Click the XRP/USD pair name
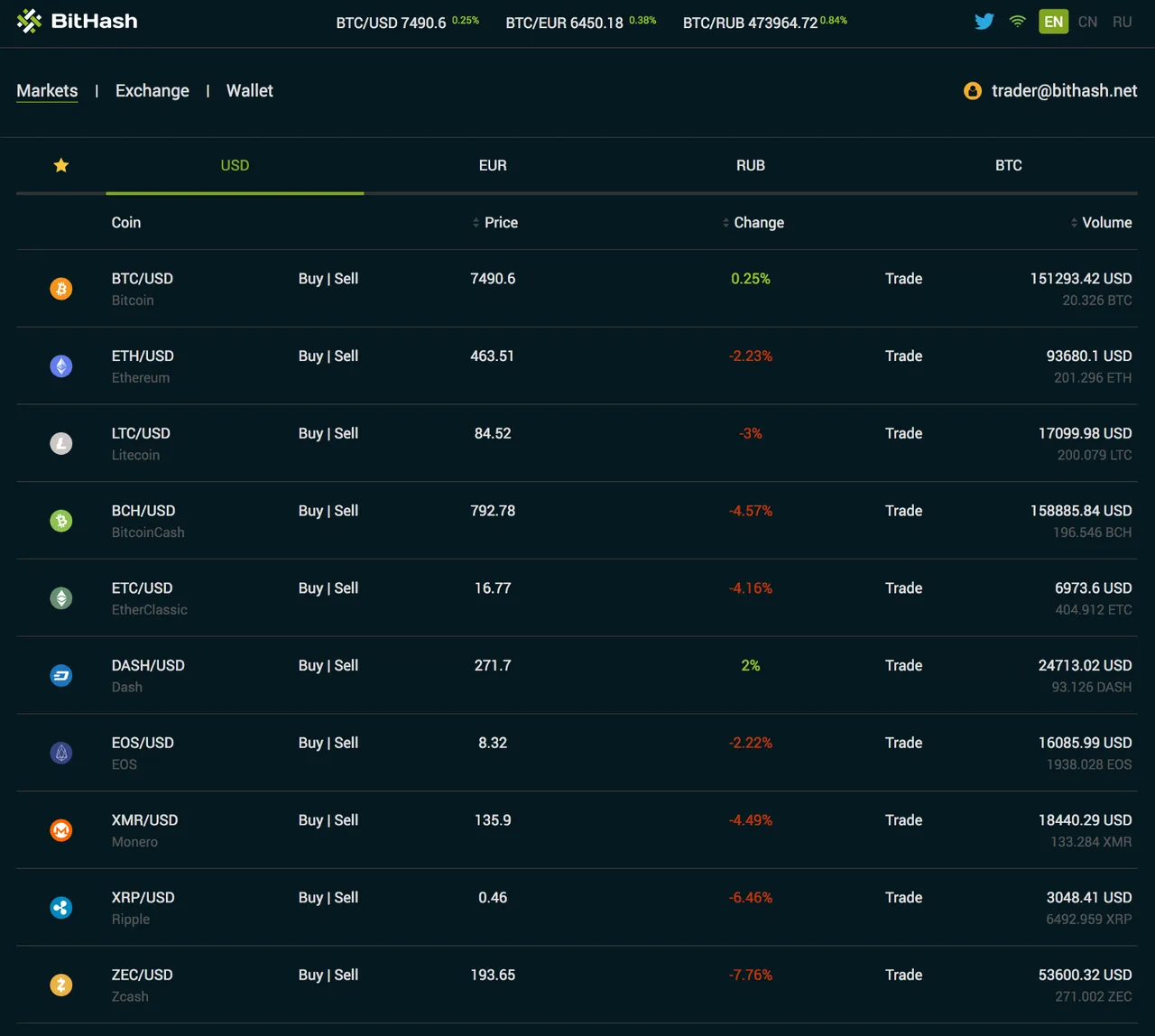 coord(143,898)
